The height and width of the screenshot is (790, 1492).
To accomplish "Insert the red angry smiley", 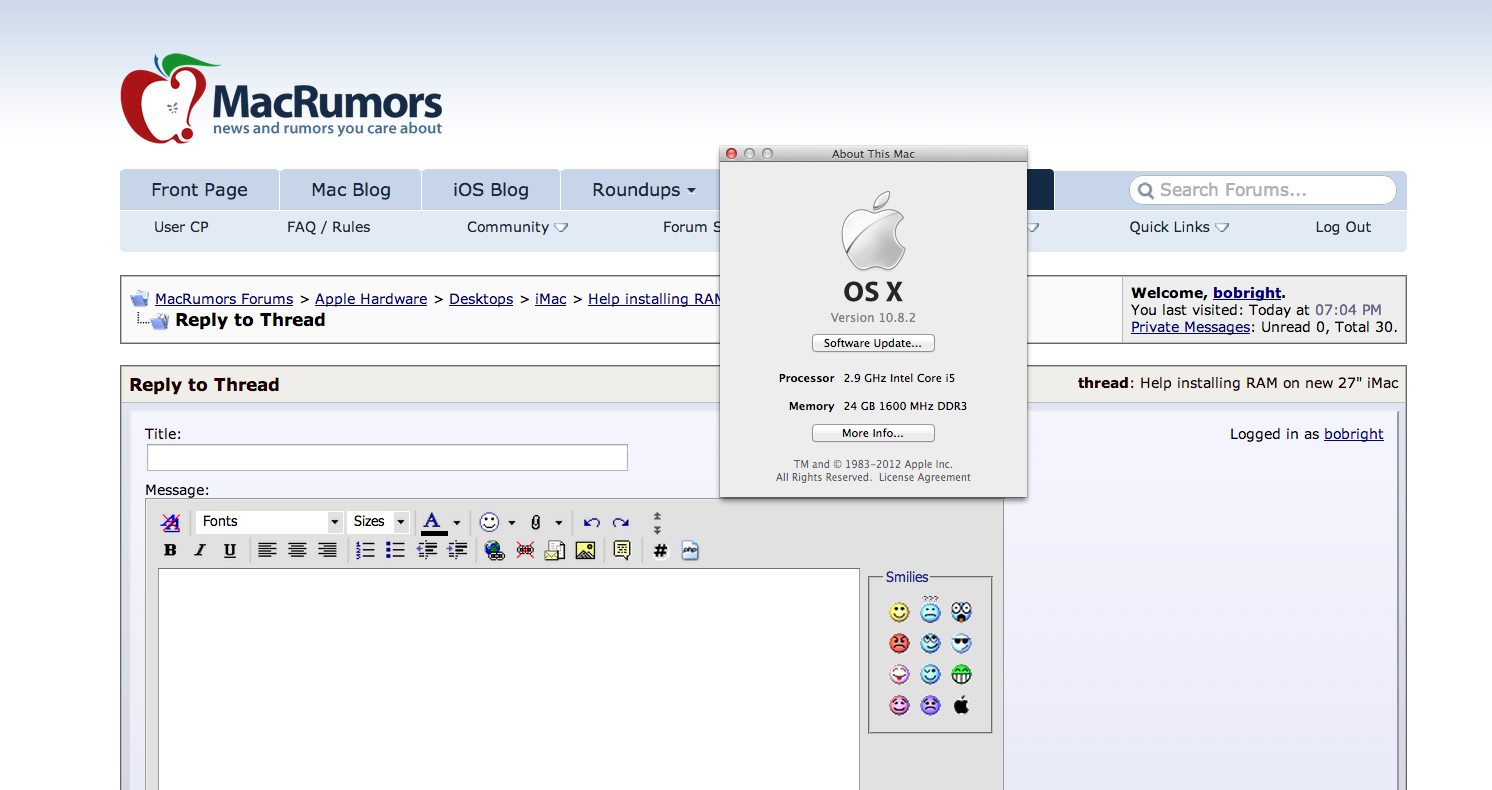I will tap(899, 643).
